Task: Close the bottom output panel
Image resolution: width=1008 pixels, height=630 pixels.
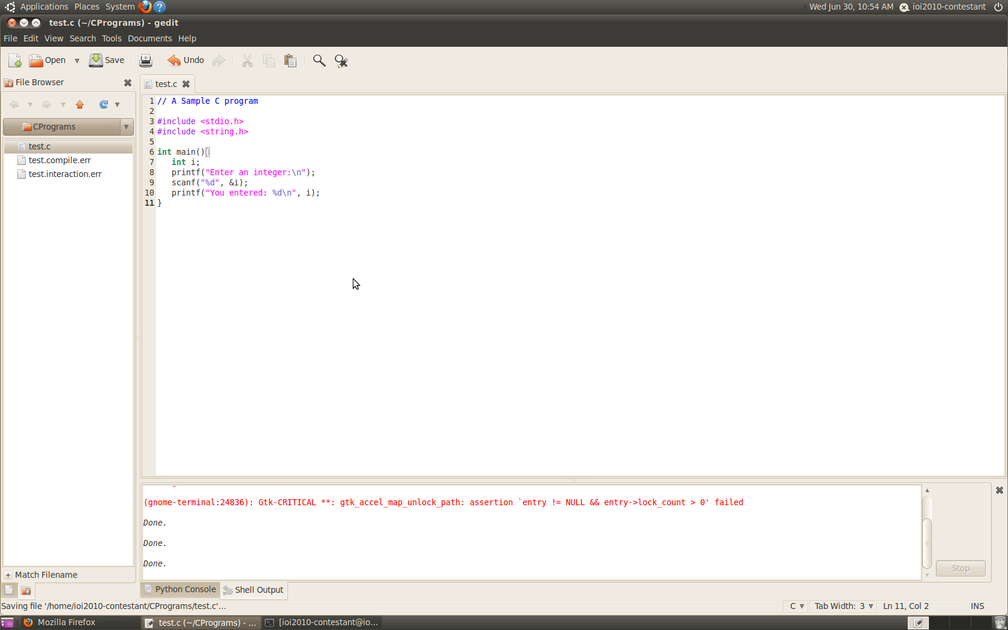Action: pyautogui.click(x=999, y=490)
